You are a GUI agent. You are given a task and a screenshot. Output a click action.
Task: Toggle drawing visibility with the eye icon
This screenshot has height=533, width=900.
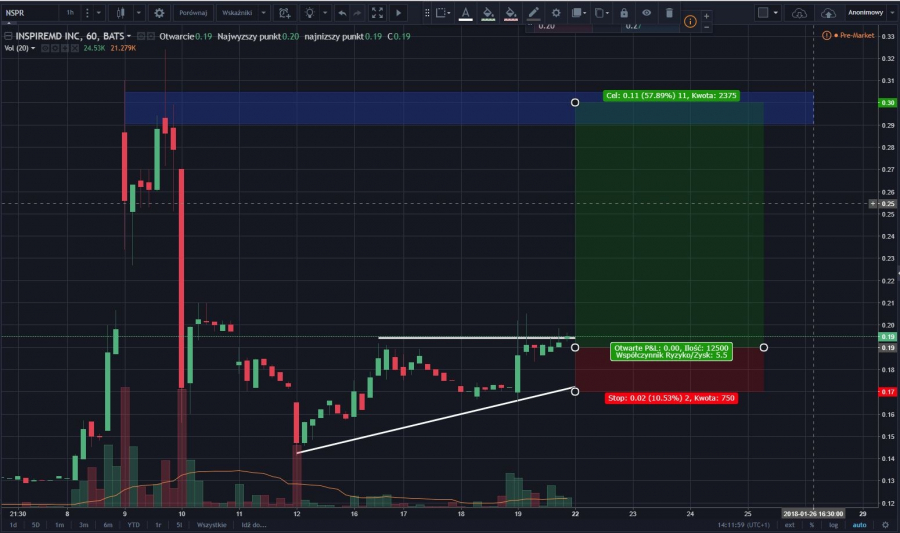tap(646, 13)
